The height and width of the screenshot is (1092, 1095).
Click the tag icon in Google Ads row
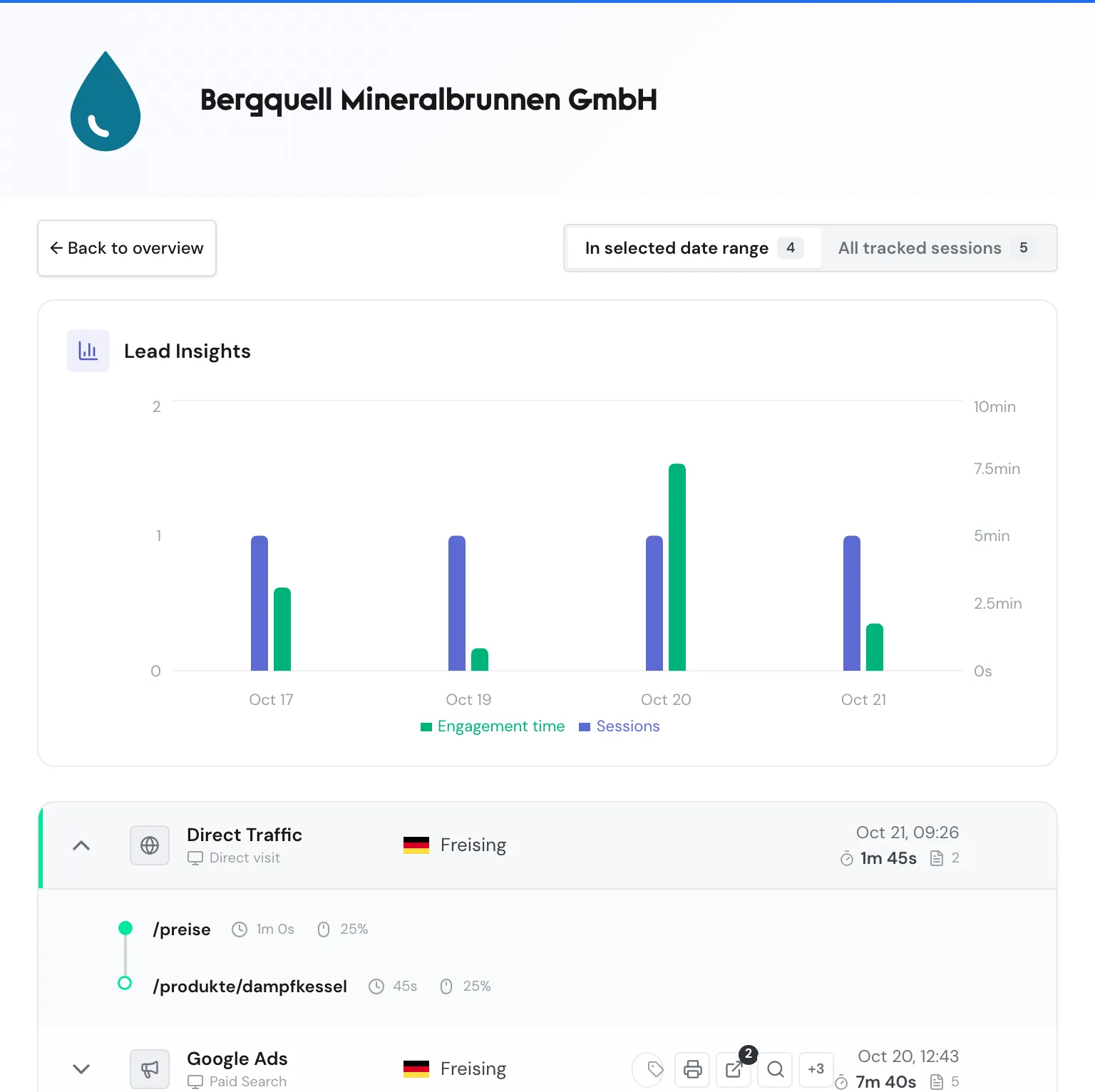point(655,1069)
